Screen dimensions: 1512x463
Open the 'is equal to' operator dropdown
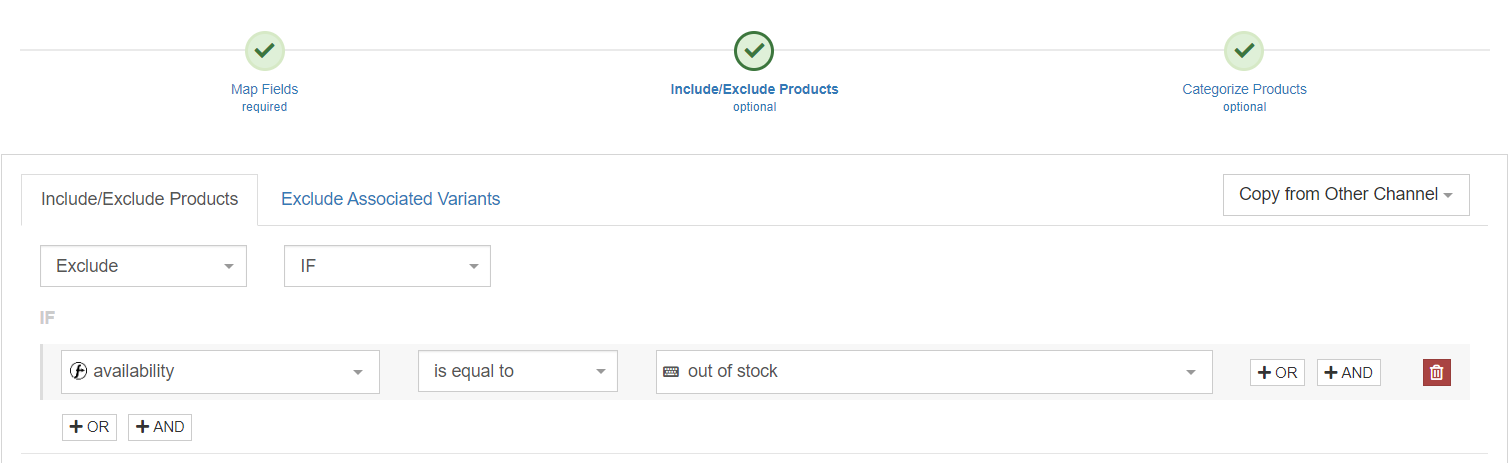coord(517,371)
